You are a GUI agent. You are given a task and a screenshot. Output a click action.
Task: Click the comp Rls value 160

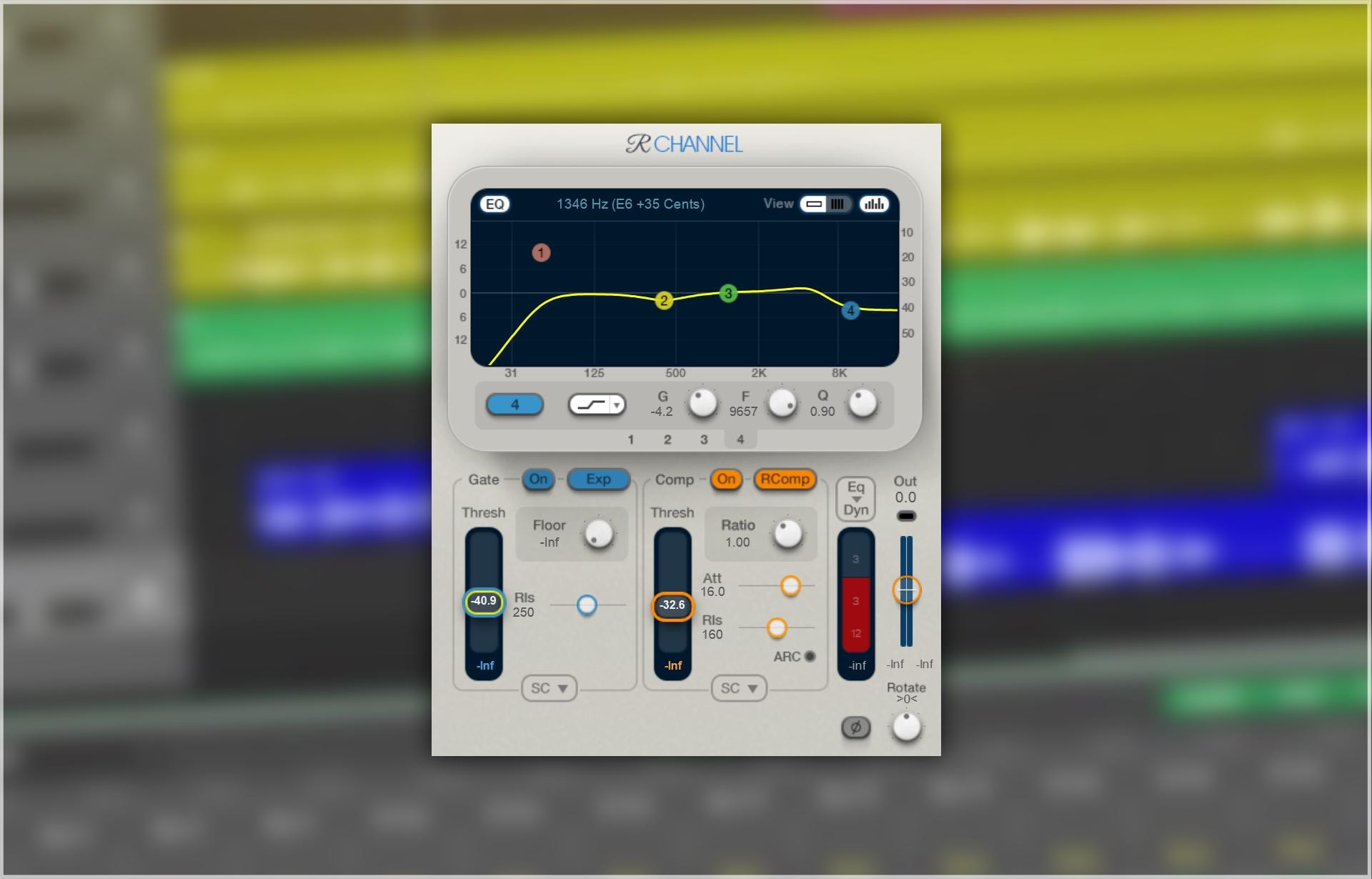point(712,635)
